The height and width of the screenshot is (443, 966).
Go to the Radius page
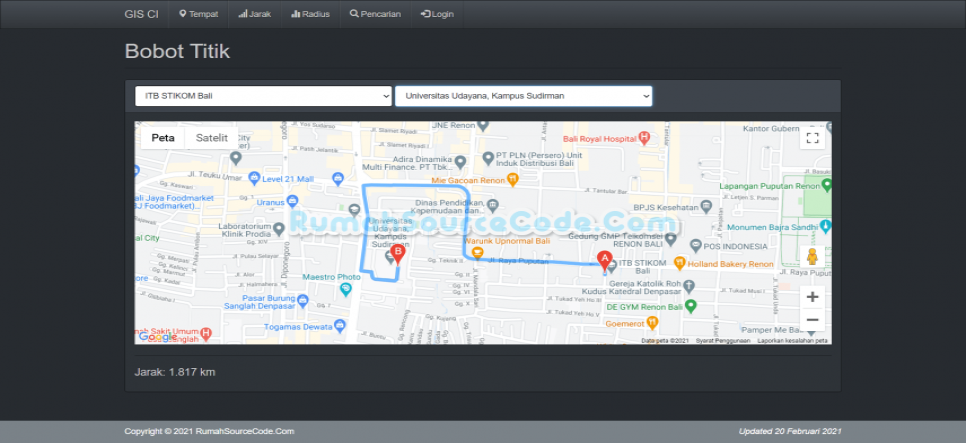click(310, 14)
